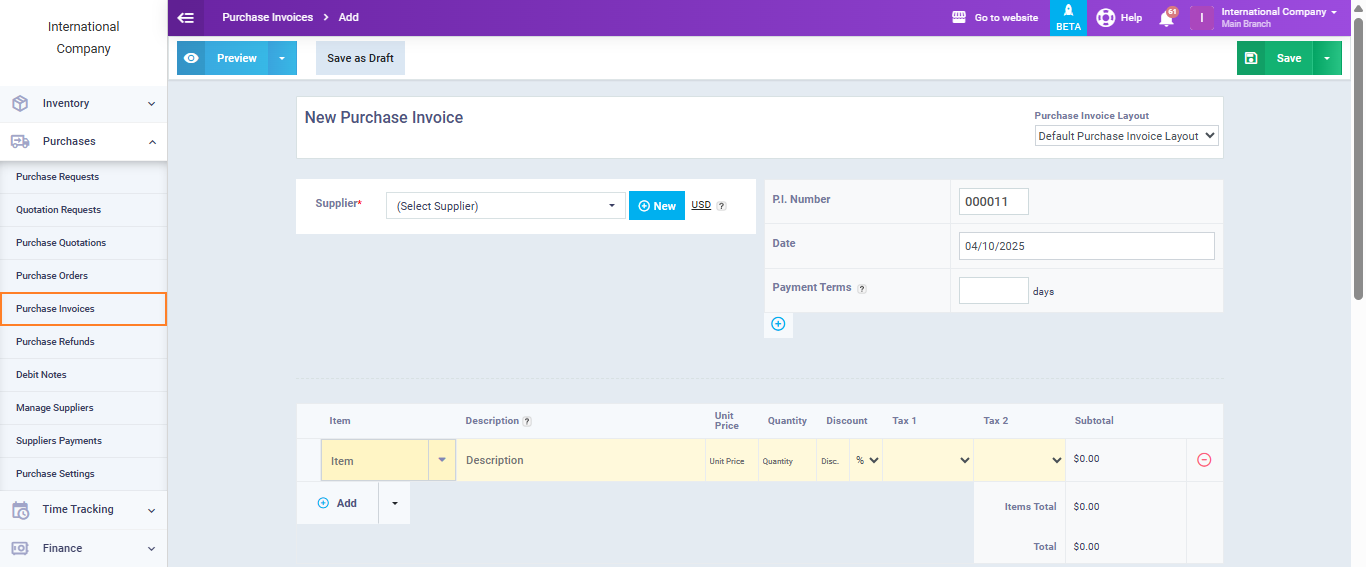This screenshot has height=567, width=1366.
Task: Click the Help lifebuoy icon
Action: [1105, 18]
